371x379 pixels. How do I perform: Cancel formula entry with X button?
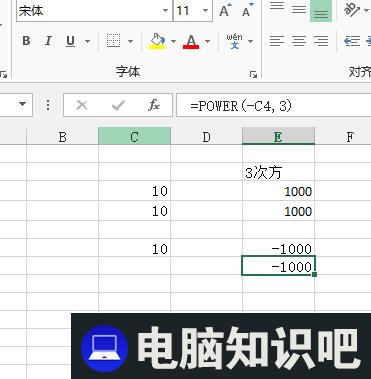82,106
